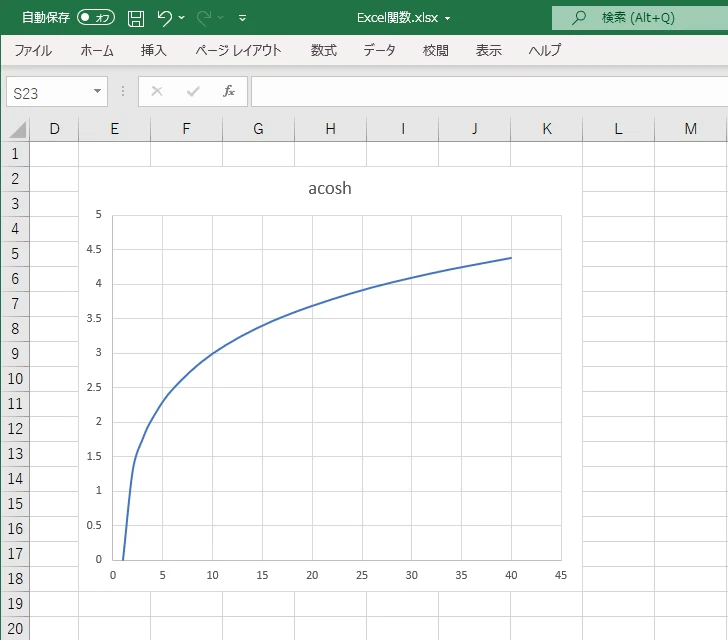Click the blue acosh curve line
728x640 pixels.
(x=312, y=306)
